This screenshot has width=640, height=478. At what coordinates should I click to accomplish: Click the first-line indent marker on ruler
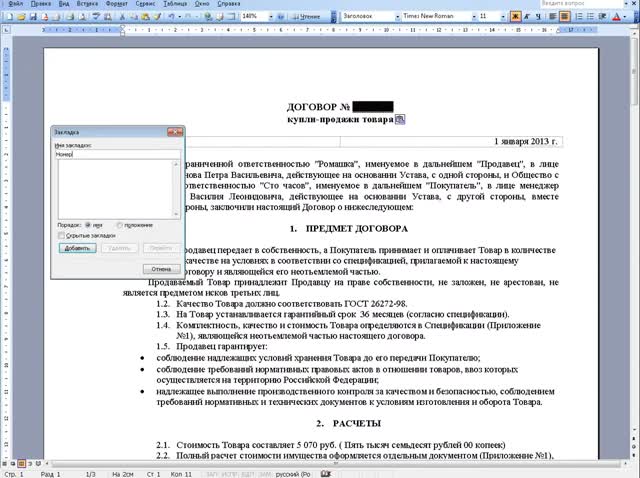pos(122,27)
